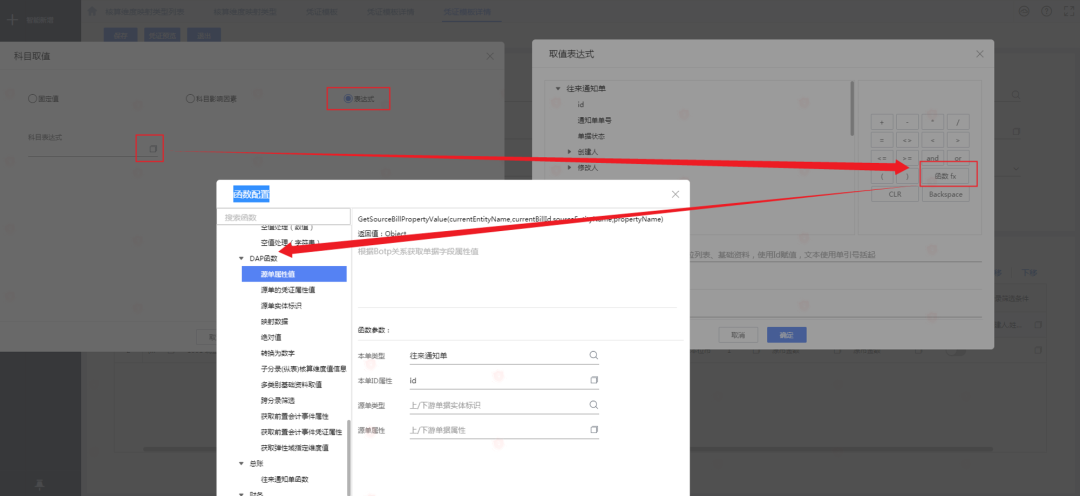
Task: Click divide operator button
Action: 958,122
